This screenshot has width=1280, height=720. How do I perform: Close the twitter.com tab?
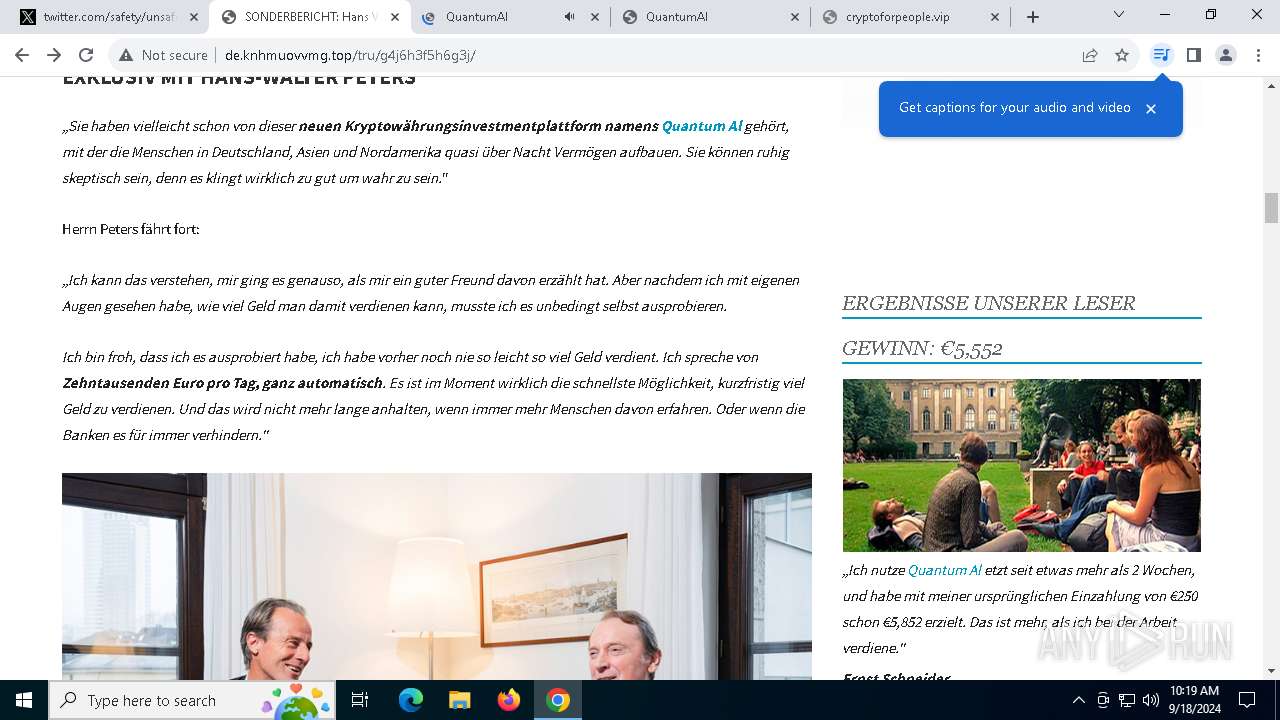[x=194, y=17]
